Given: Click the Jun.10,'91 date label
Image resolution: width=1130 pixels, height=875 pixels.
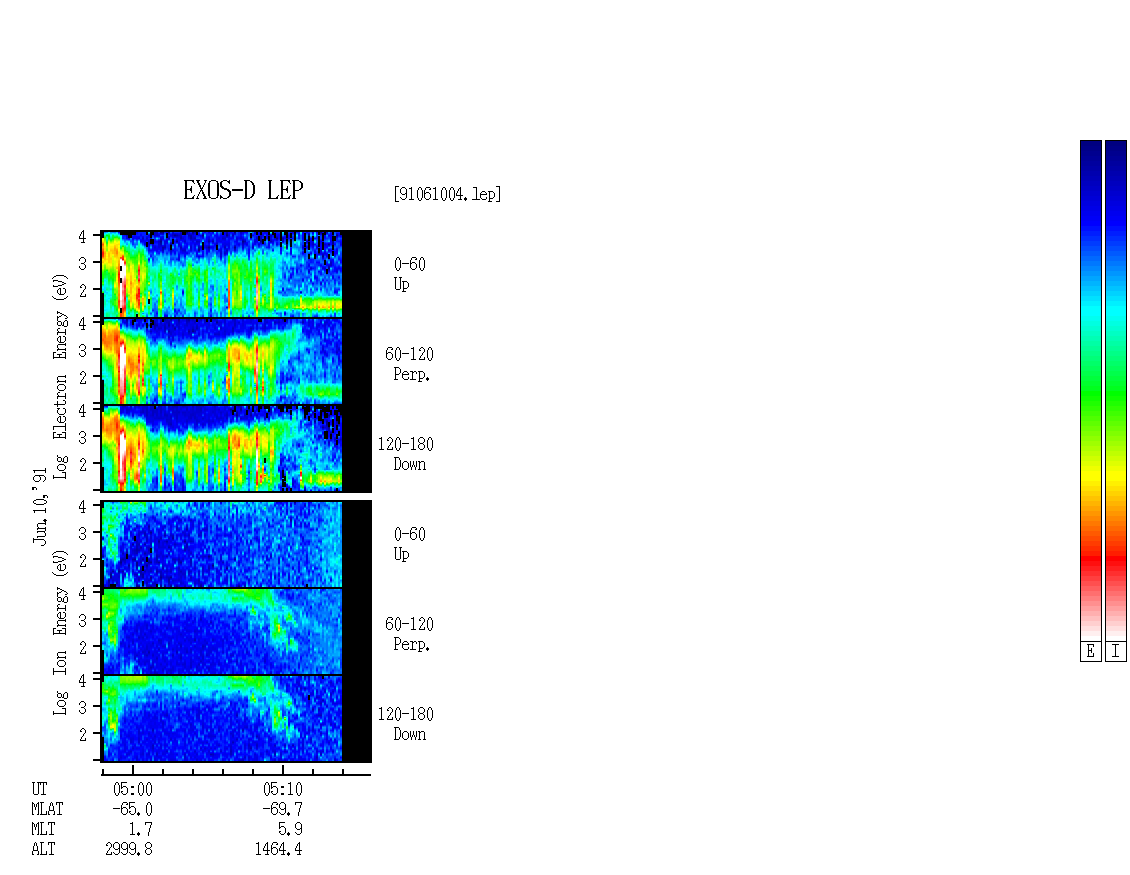Looking at the screenshot, I should point(40,506).
